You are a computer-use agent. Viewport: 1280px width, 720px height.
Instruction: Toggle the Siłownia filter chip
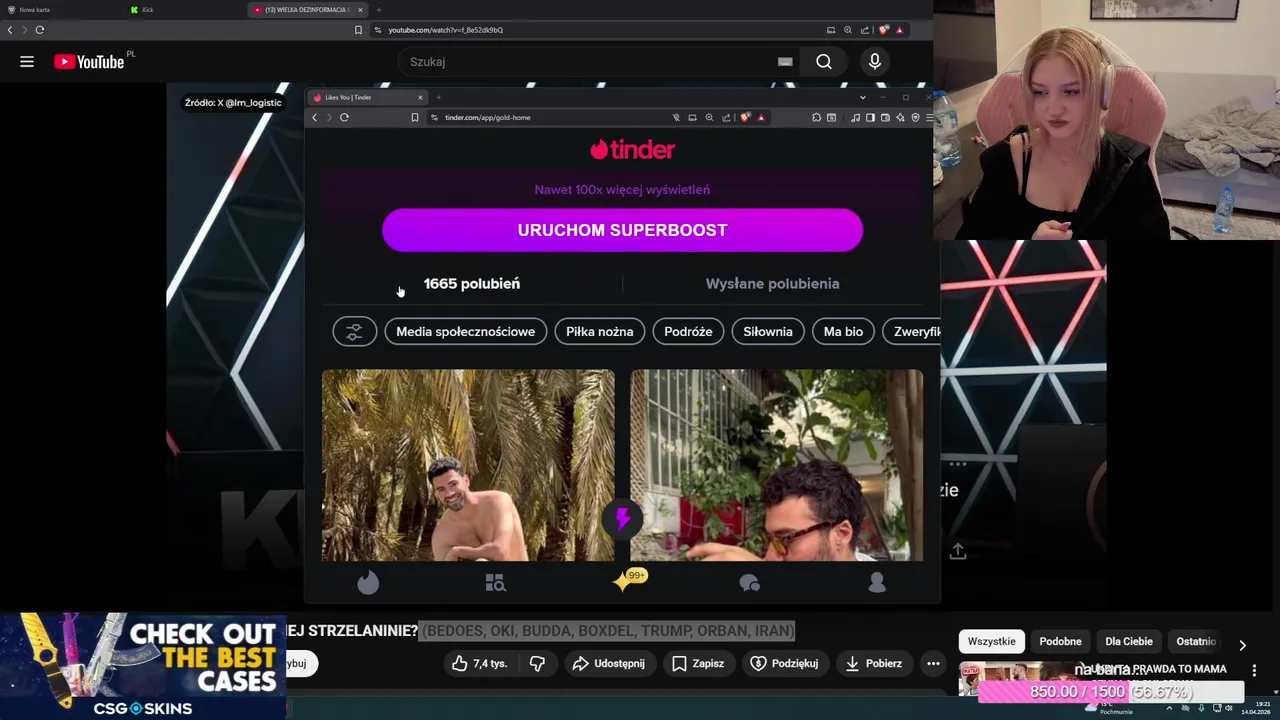pyautogui.click(x=767, y=332)
